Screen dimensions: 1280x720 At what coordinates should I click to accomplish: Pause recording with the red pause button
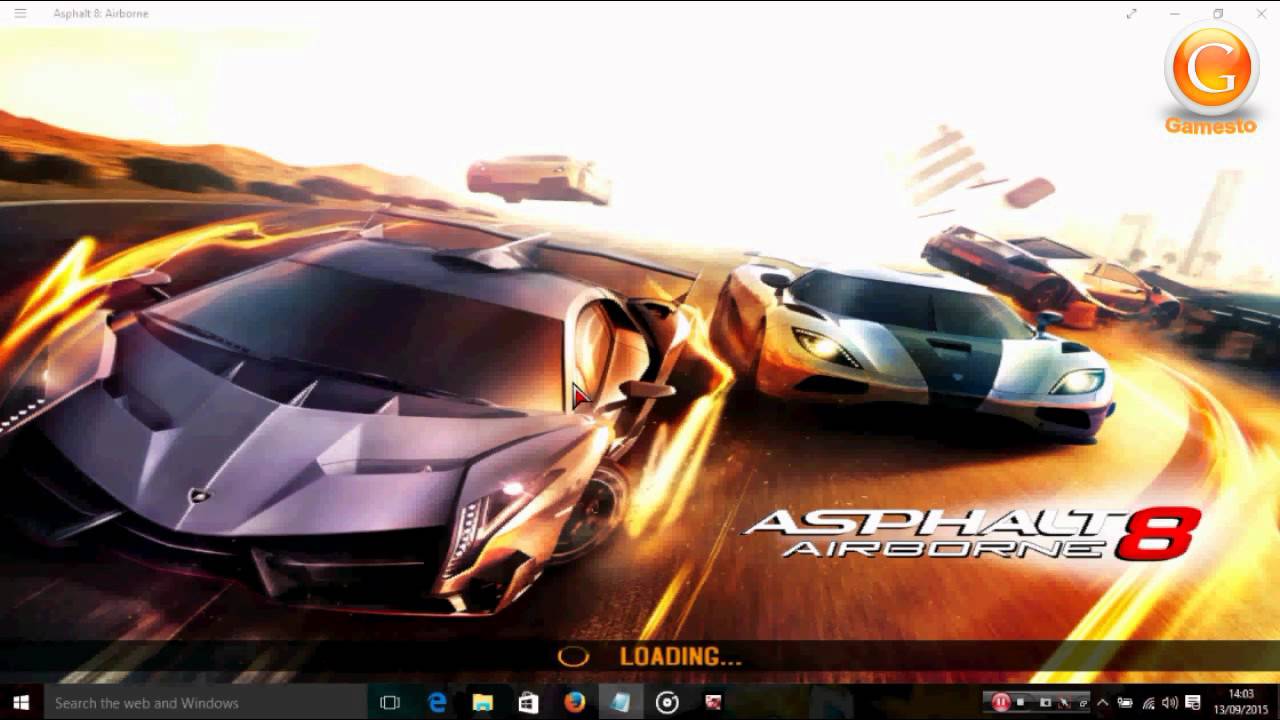pyautogui.click(x=1001, y=702)
